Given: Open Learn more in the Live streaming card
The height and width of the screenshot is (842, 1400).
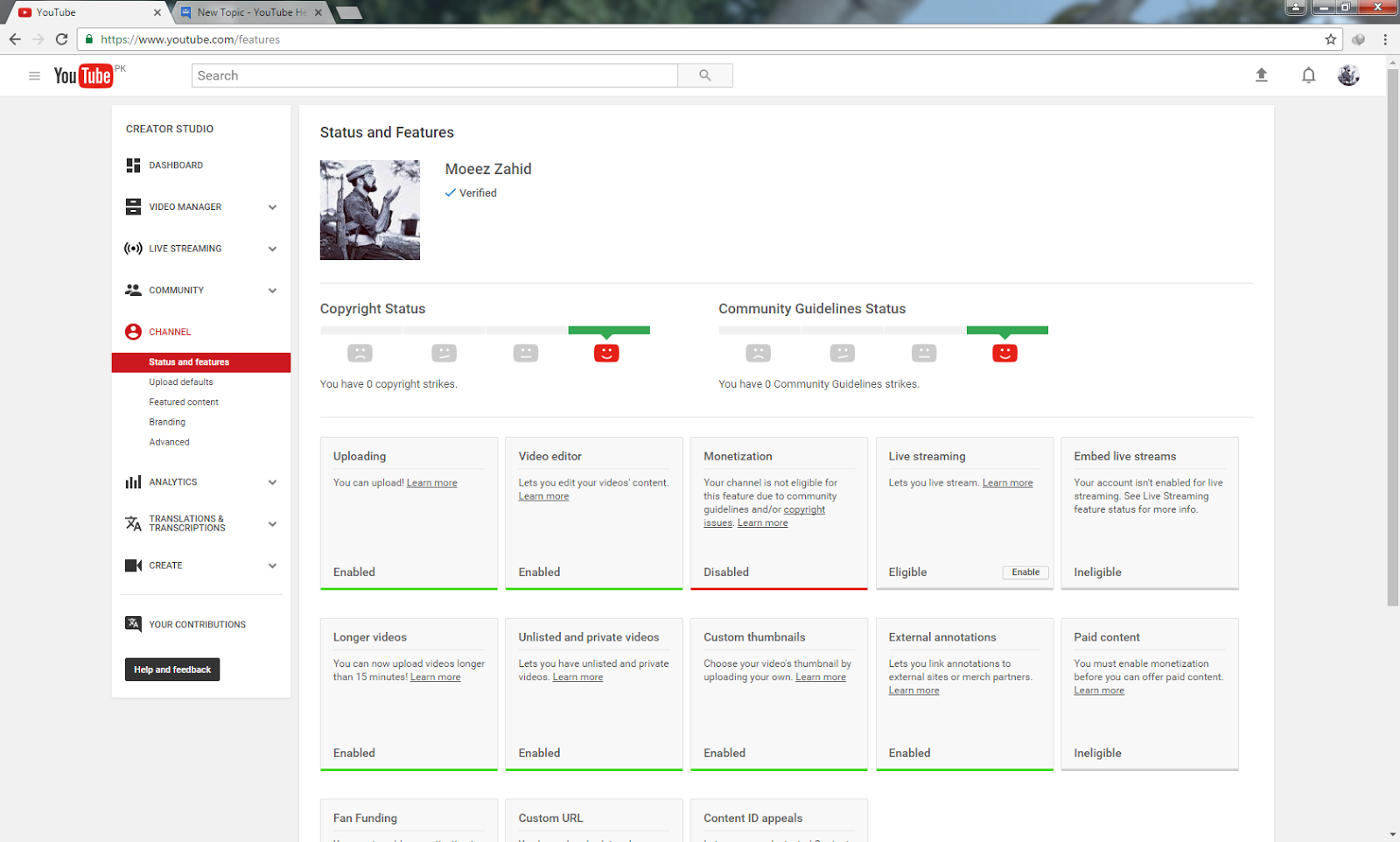Looking at the screenshot, I should tap(1007, 483).
